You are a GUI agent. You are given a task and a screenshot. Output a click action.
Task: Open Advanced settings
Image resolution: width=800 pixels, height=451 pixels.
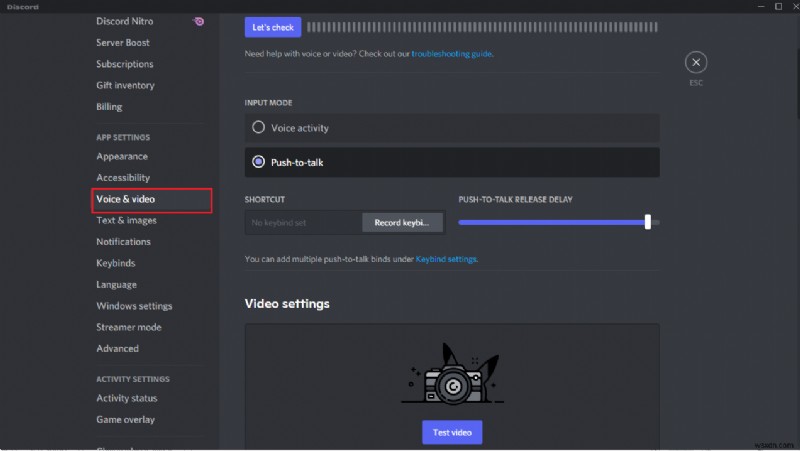[x=117, y=349]
